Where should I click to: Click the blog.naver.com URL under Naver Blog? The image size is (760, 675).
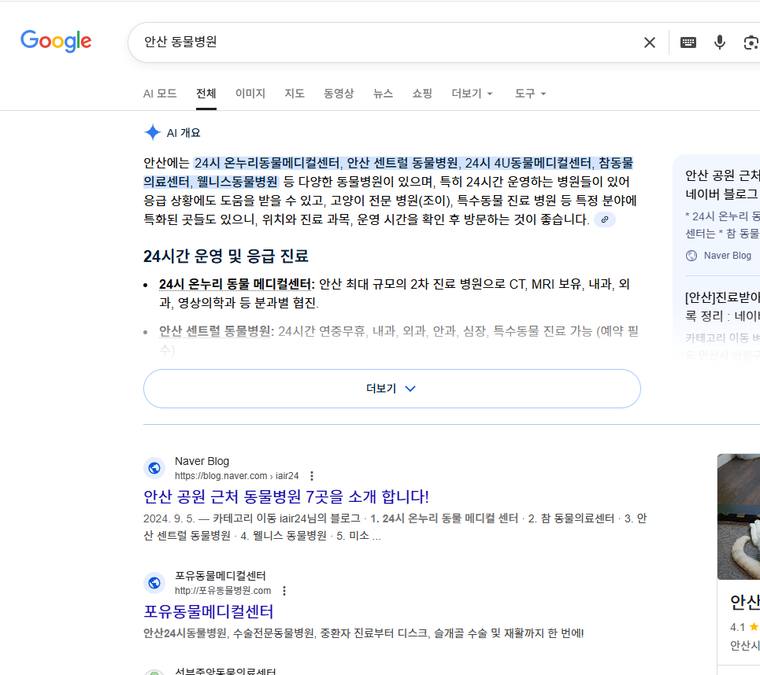(237, 476)
